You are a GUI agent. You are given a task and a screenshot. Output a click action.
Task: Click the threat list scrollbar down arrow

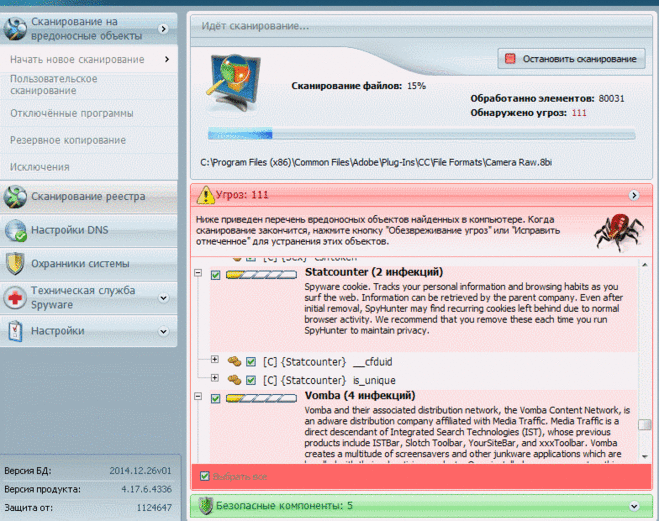[x=645, y=455]
